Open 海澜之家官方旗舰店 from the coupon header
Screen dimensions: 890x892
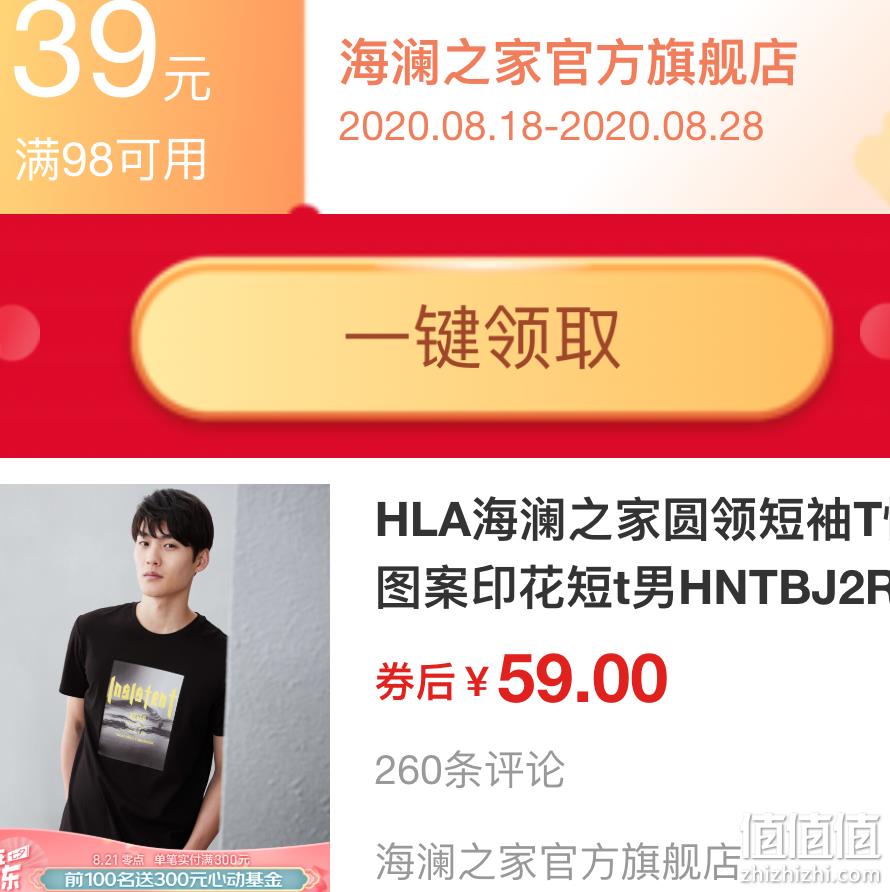click(568, 63)
